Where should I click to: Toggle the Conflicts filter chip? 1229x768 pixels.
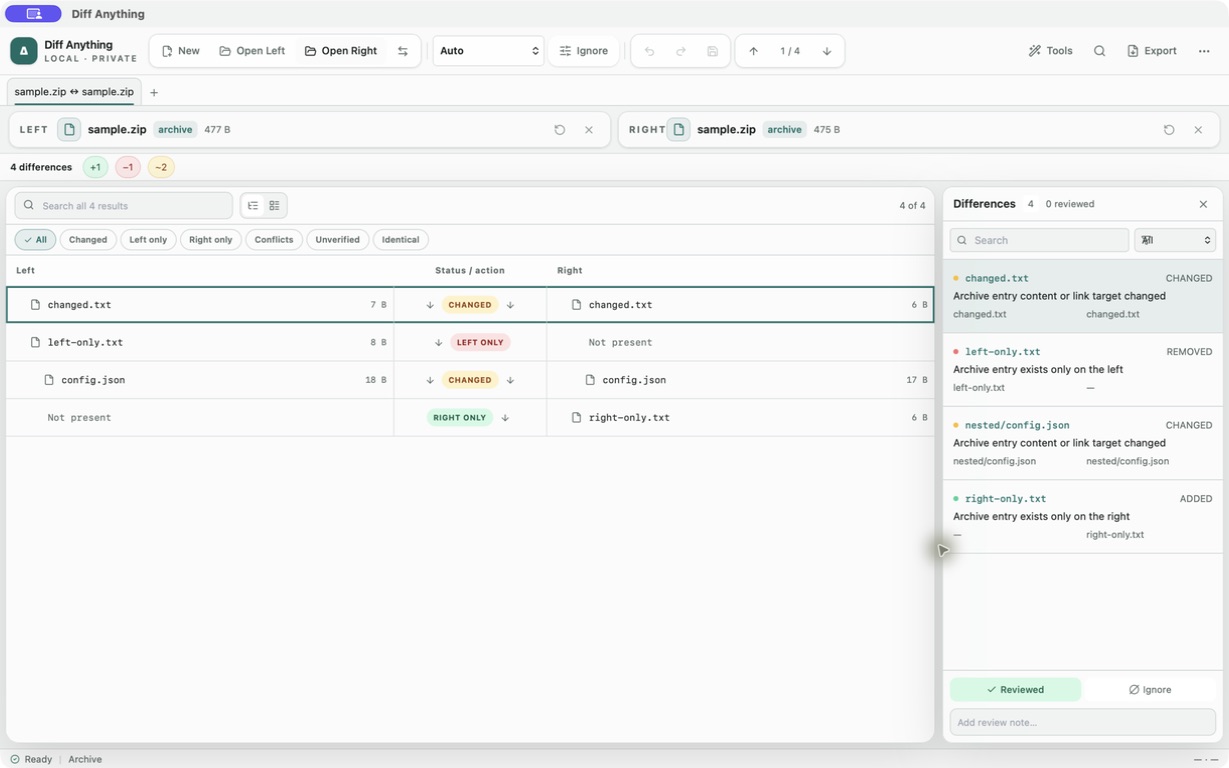[x=274, y=240]
